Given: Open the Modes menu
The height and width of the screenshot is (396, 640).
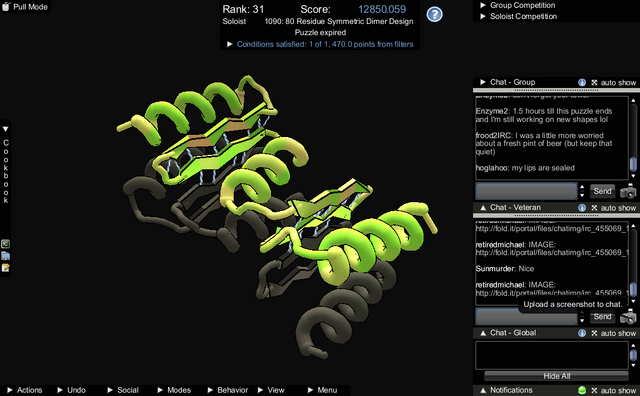Looking at the screenshot, I should click(174, 390).
